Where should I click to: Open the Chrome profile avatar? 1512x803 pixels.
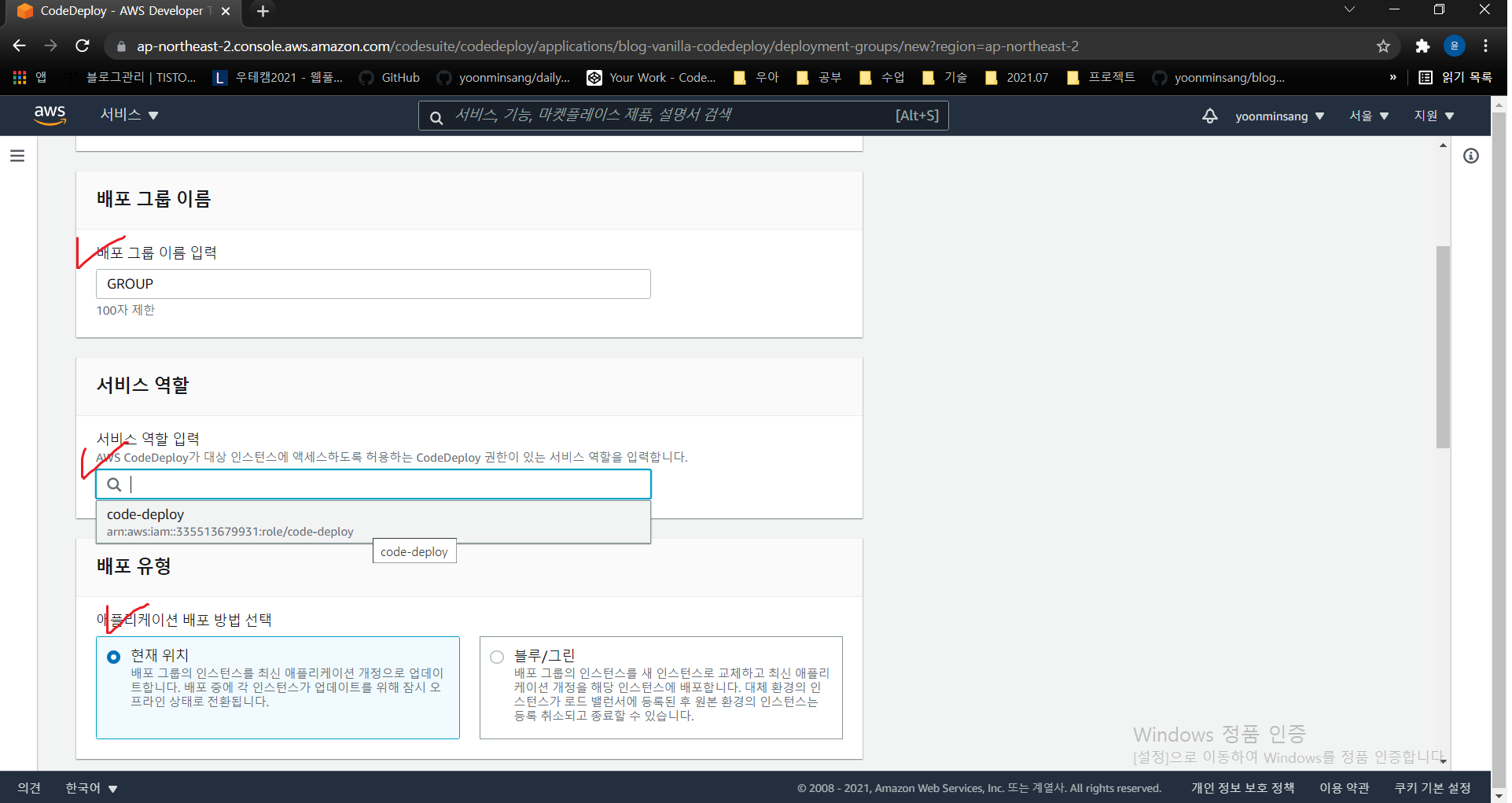click(1455, 46)
